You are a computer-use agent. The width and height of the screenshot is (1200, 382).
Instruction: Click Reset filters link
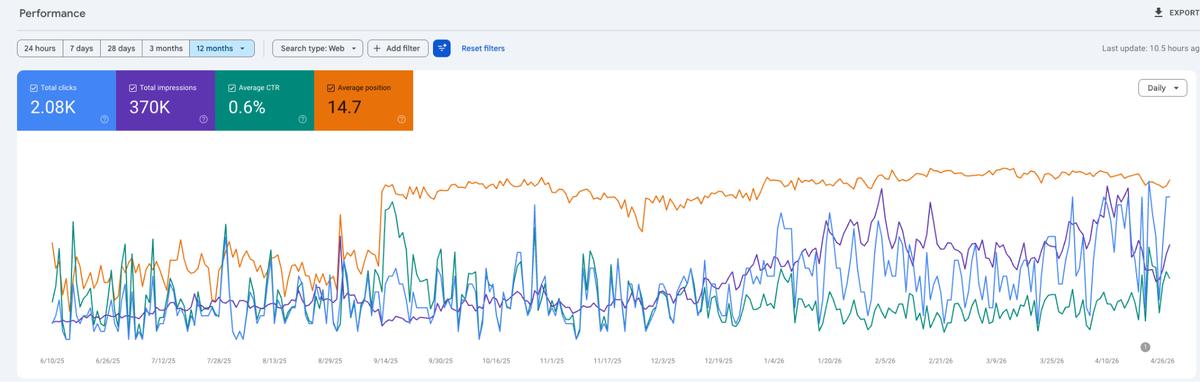[x=483, y=48]
